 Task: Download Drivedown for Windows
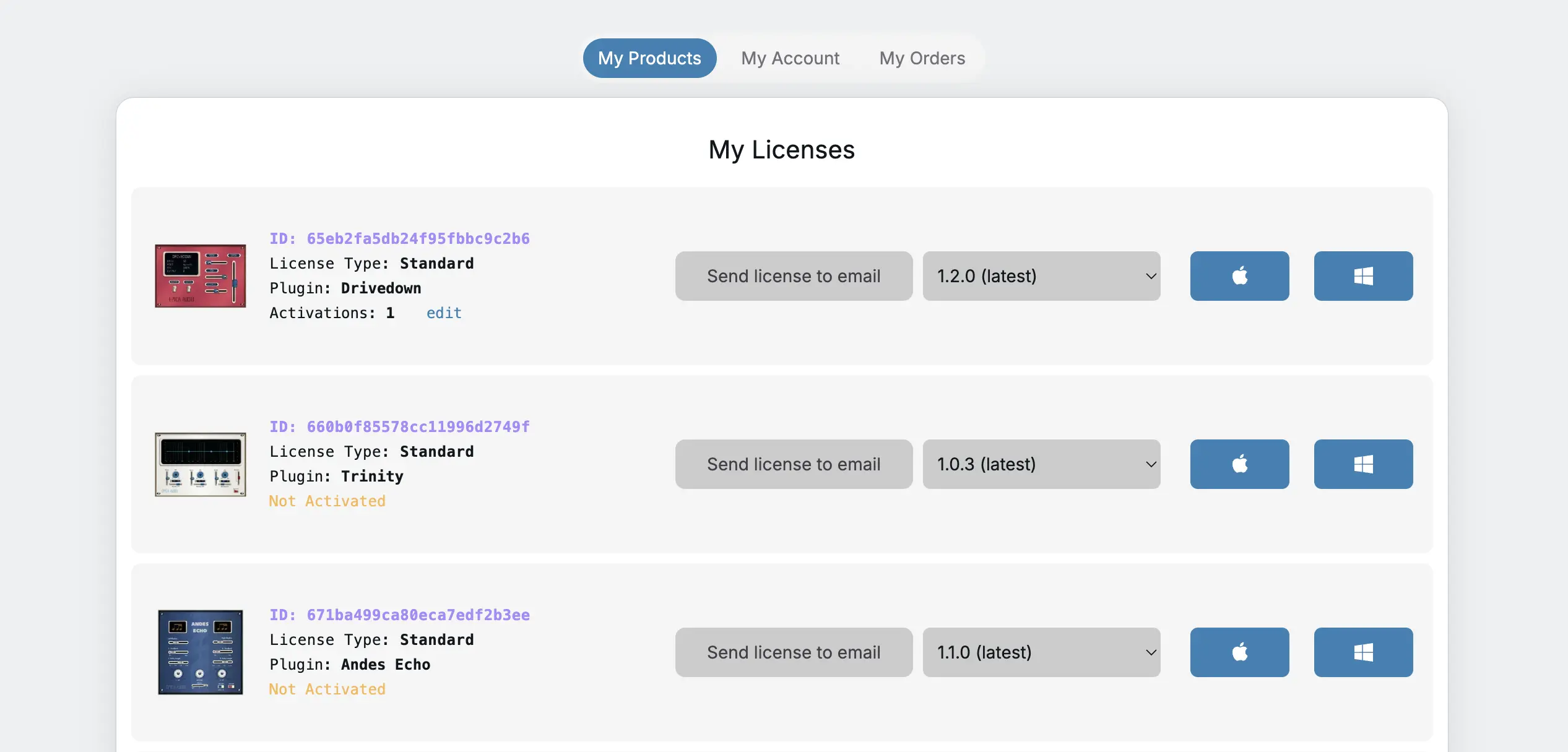pos(1363,276)
